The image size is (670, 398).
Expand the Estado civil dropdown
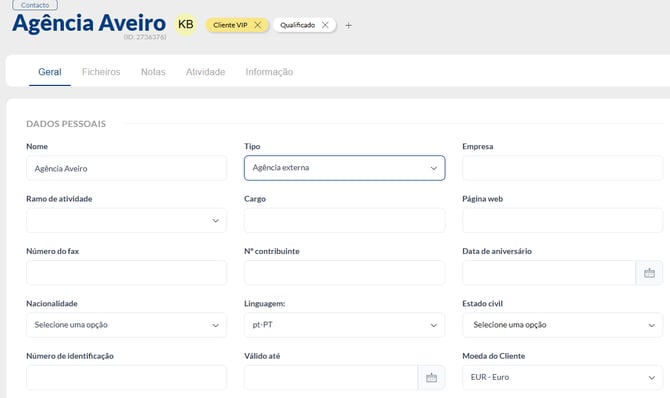[562, 325]
